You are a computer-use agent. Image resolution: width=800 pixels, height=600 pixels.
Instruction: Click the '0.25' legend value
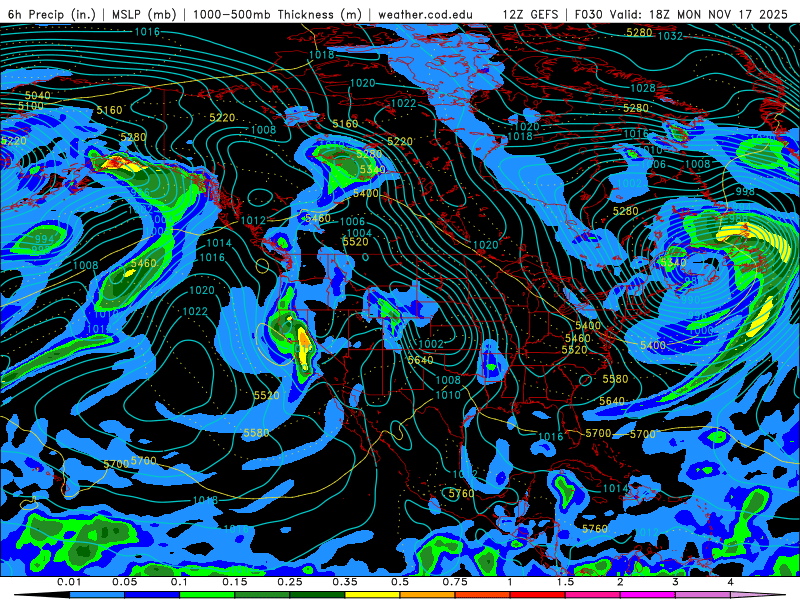(290, 582)
